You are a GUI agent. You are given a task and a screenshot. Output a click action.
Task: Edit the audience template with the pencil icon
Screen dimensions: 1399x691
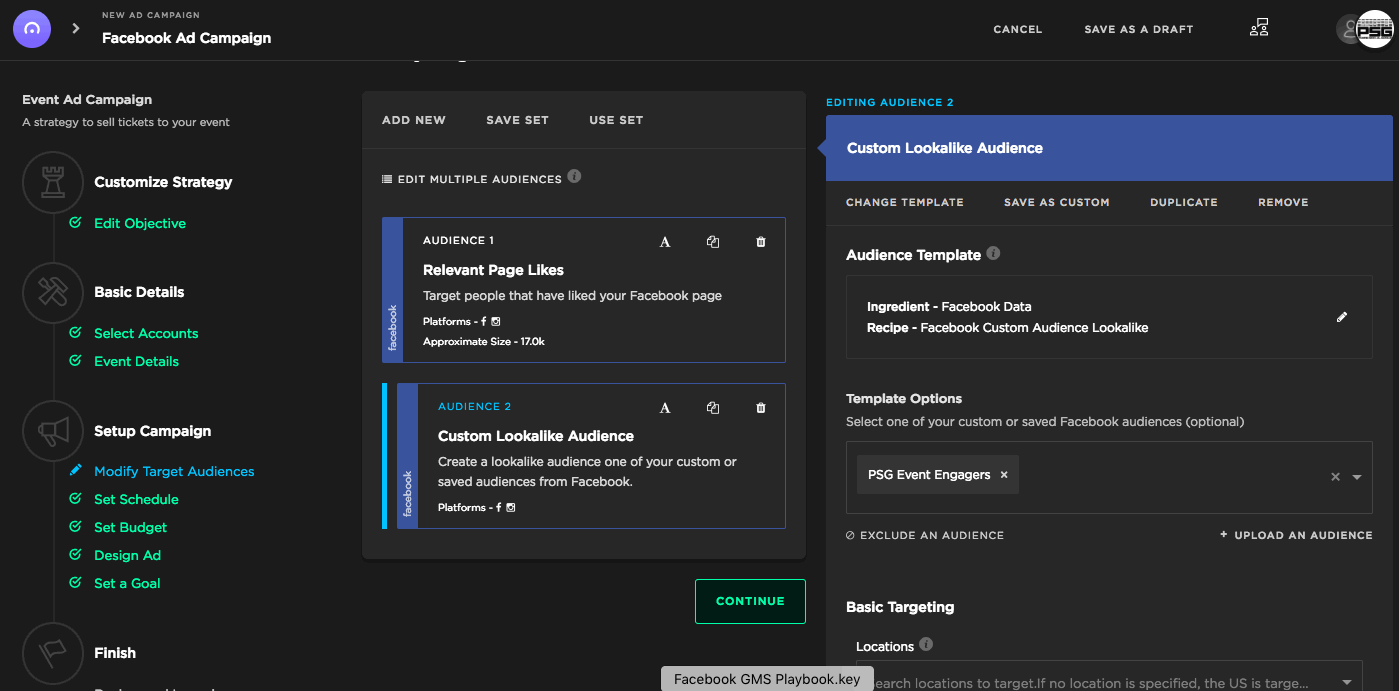[x=1342, y=317]
